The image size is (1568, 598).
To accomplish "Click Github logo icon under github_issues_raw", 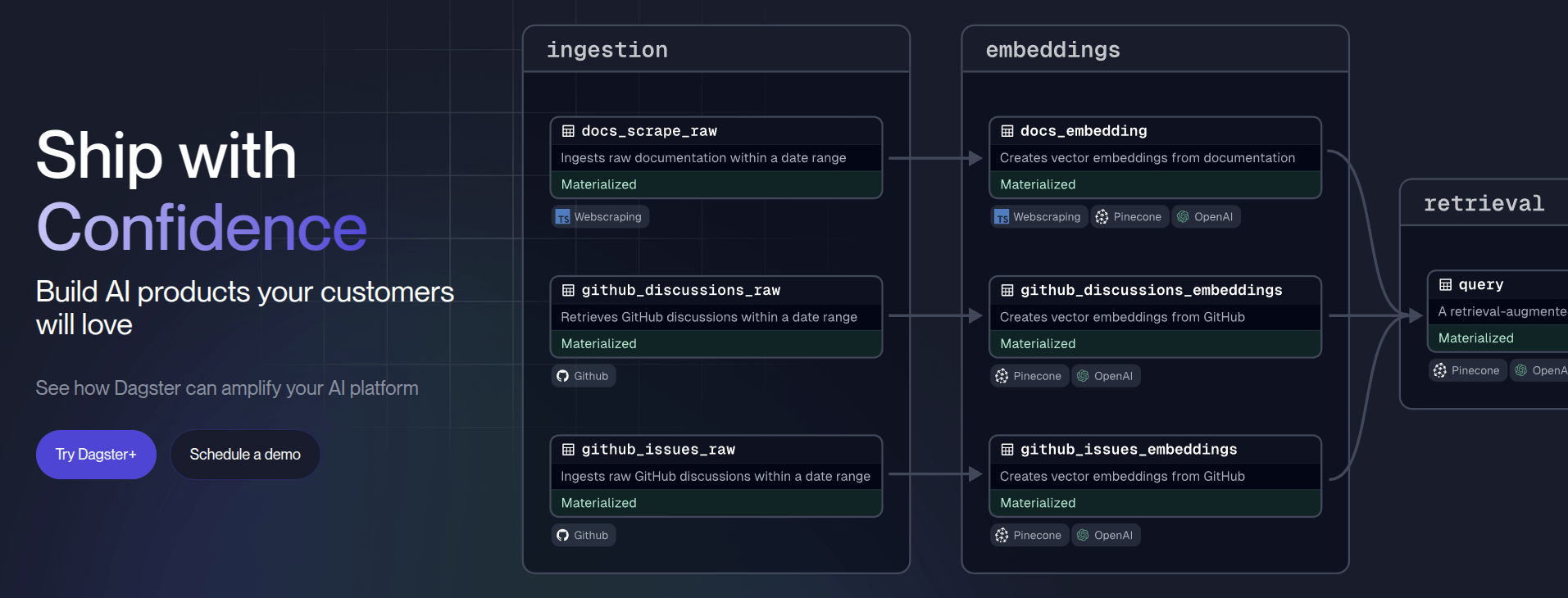I will (x=562, y=535).
